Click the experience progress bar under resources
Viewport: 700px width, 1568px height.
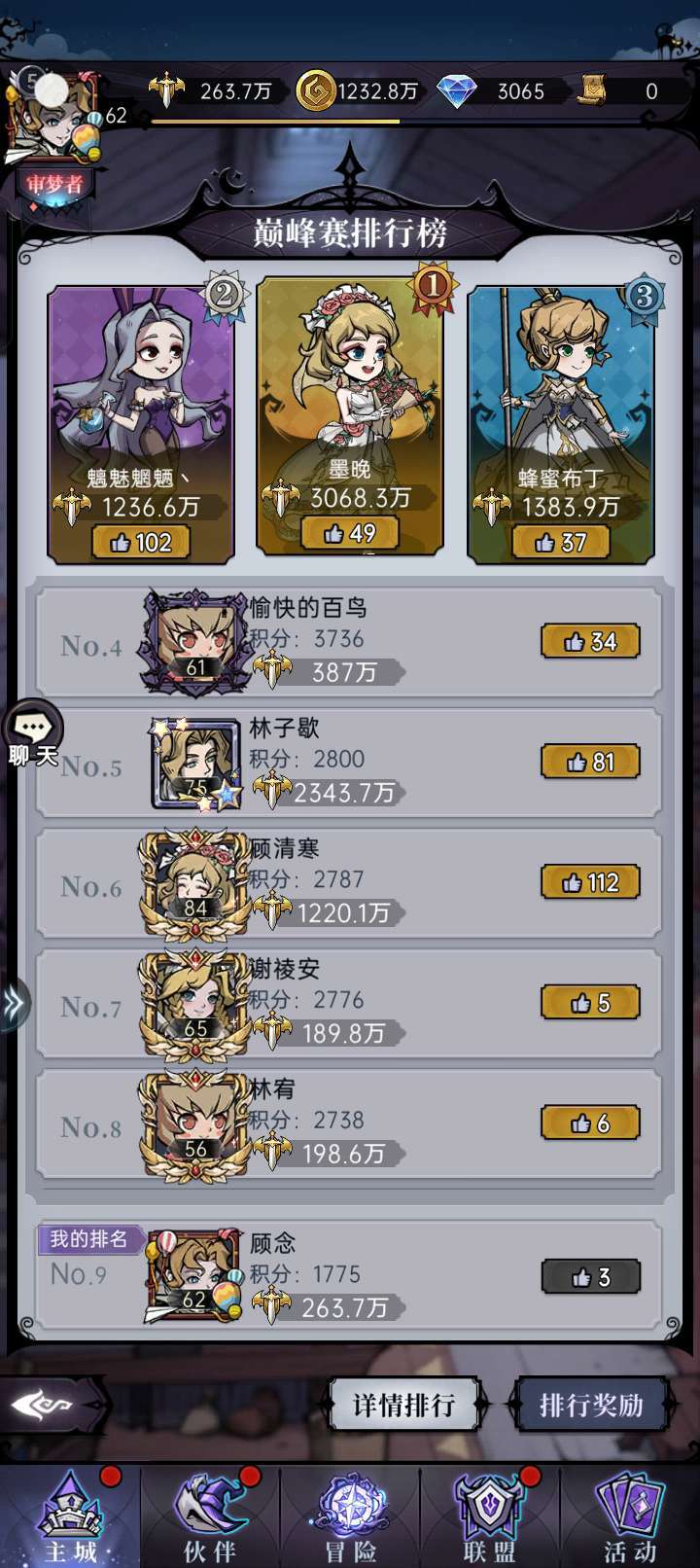(275, 122)
